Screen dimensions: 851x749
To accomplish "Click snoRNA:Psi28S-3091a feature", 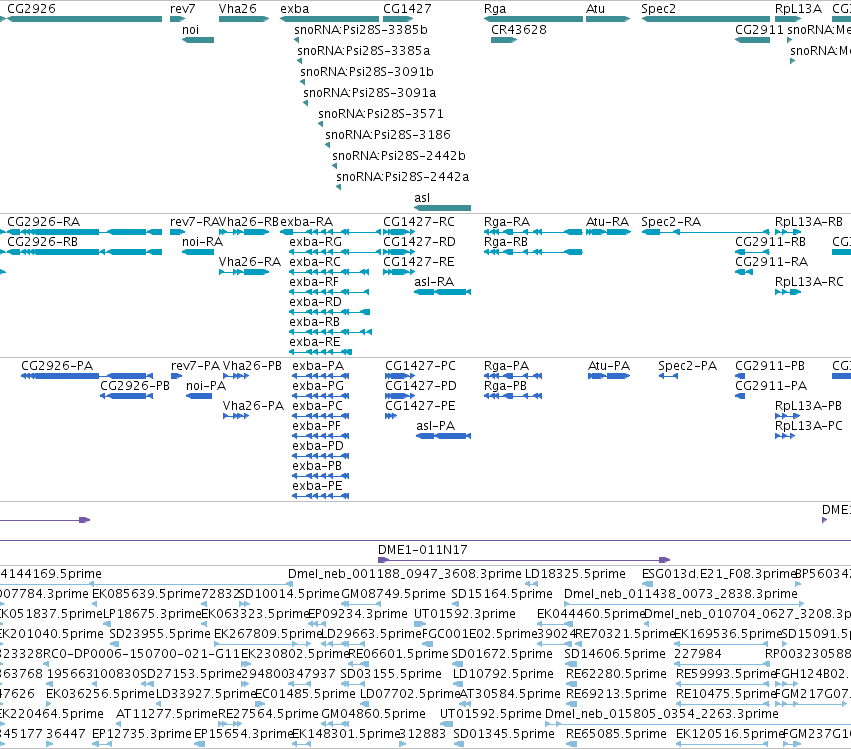I will 306,103.
